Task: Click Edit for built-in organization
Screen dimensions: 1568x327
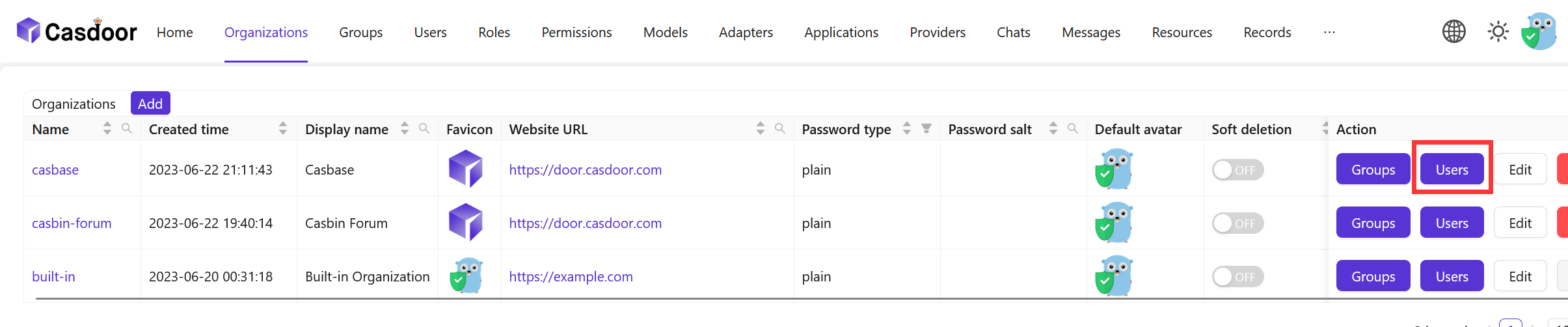Action: tap(1520, 277)
